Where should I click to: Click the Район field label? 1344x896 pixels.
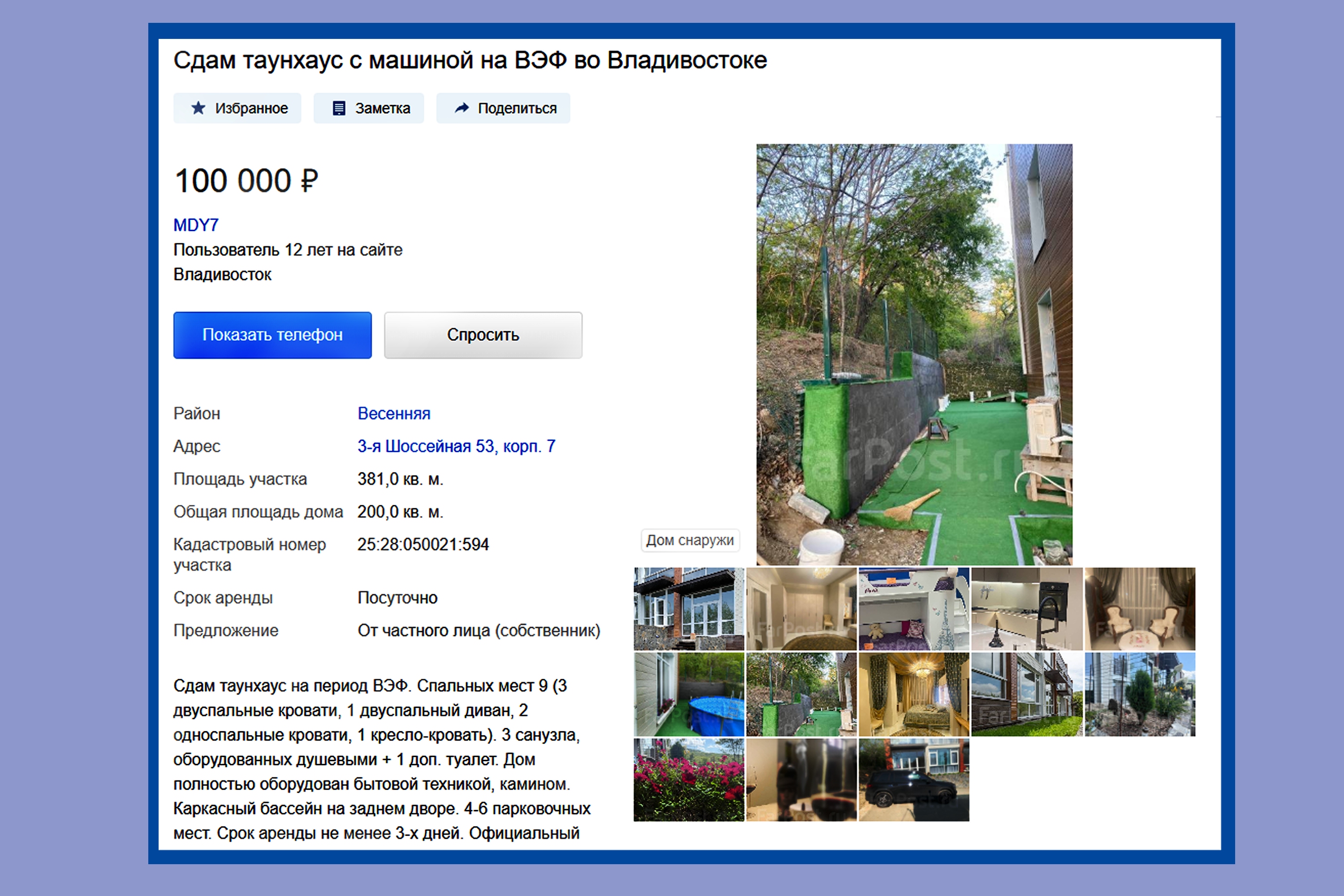pyautogui.click(x=197, y=413)
